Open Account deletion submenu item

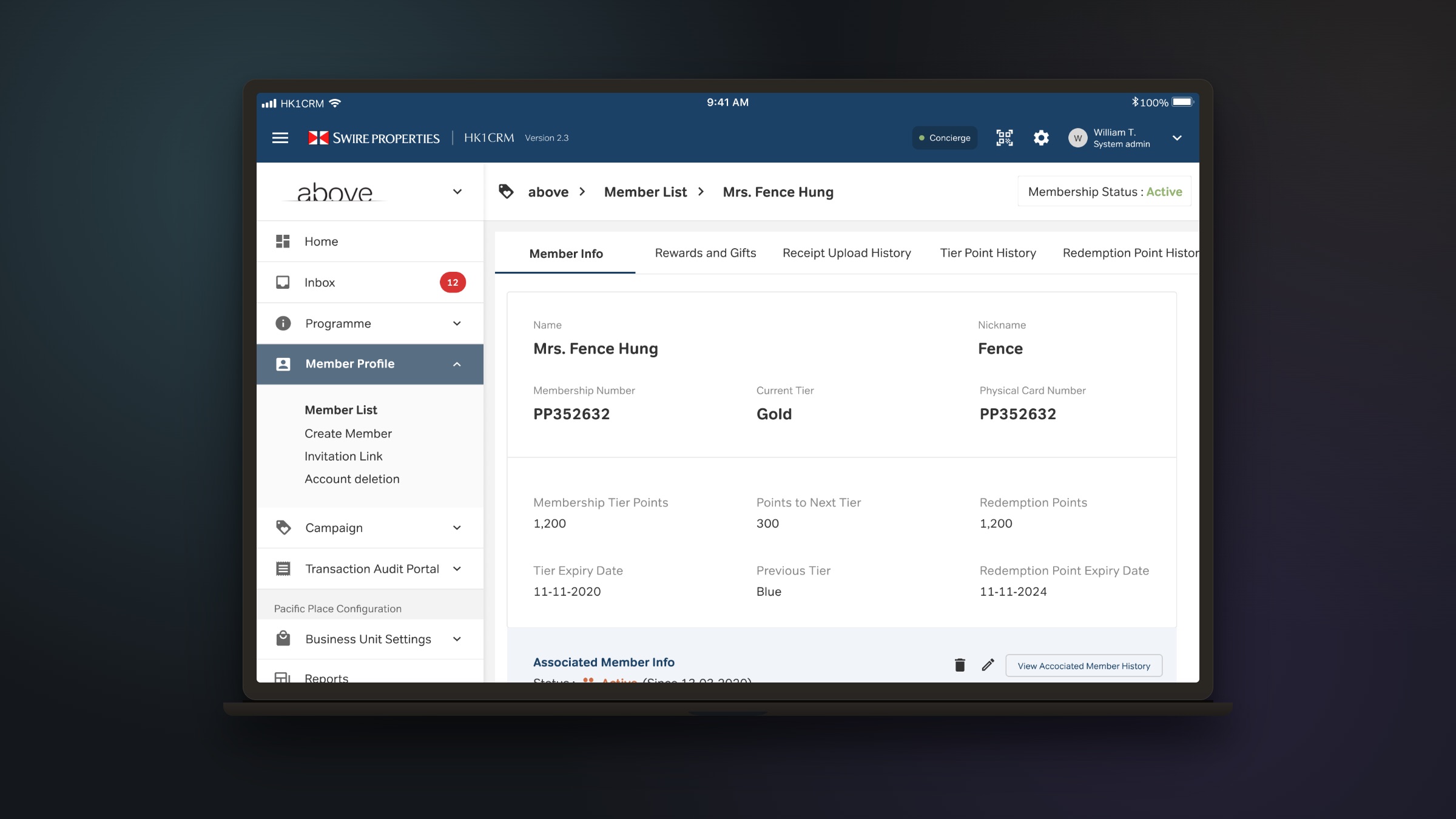[352, 479]
